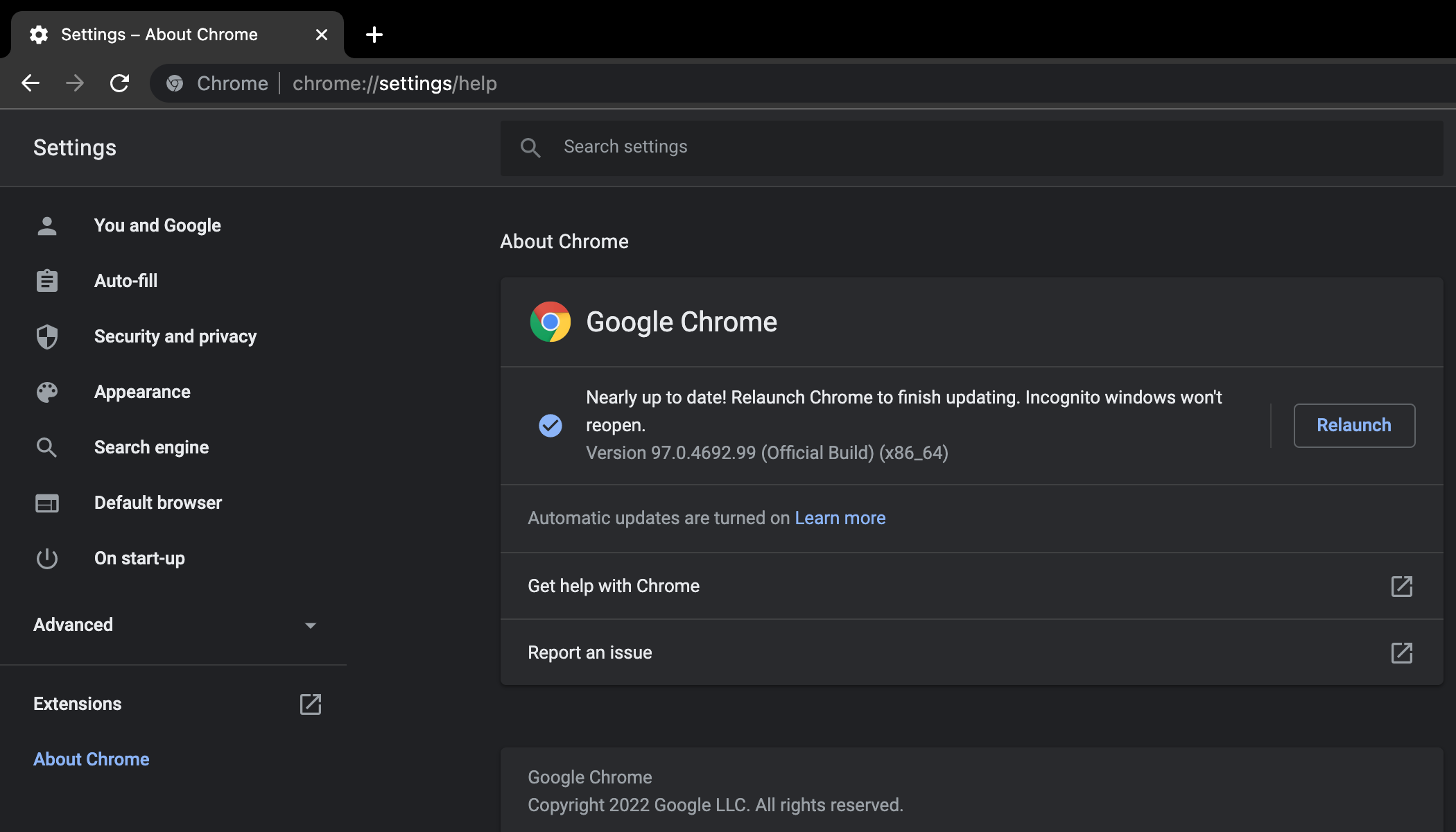Open Learn more about automatic updates link
Viewport: 1456px width, 832px height.
tap(840, 518)
